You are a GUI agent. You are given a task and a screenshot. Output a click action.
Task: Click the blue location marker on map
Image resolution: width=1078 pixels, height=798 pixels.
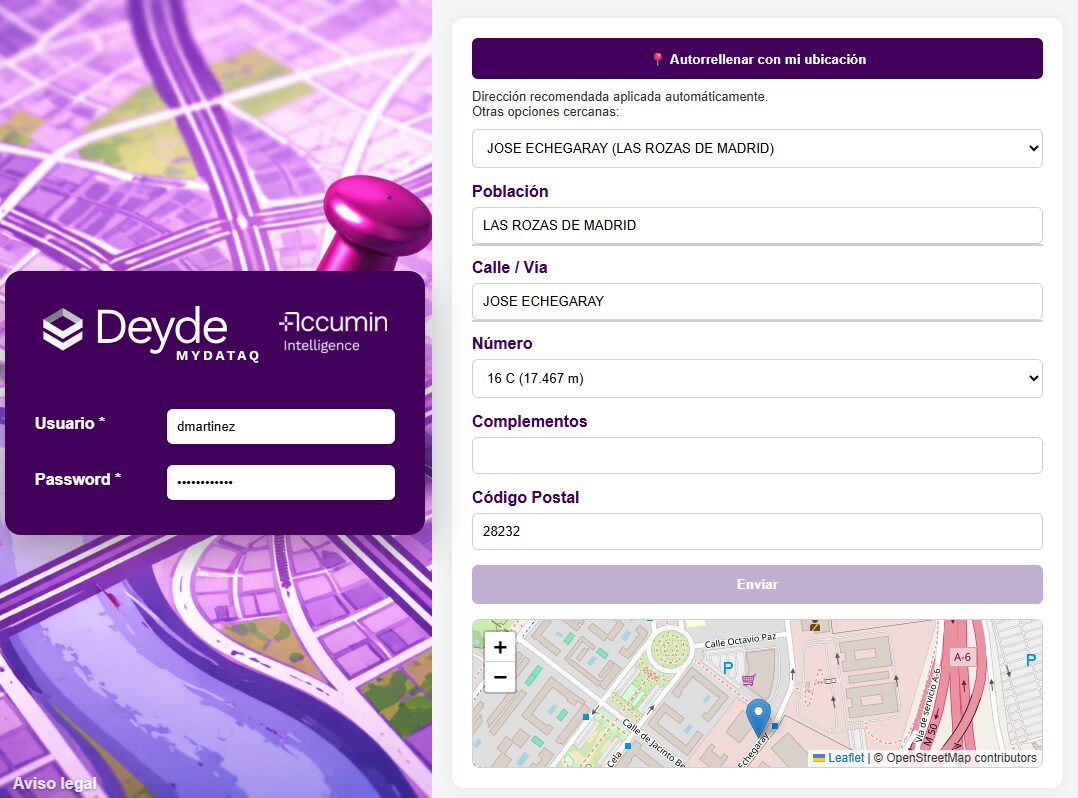point(759,717)
